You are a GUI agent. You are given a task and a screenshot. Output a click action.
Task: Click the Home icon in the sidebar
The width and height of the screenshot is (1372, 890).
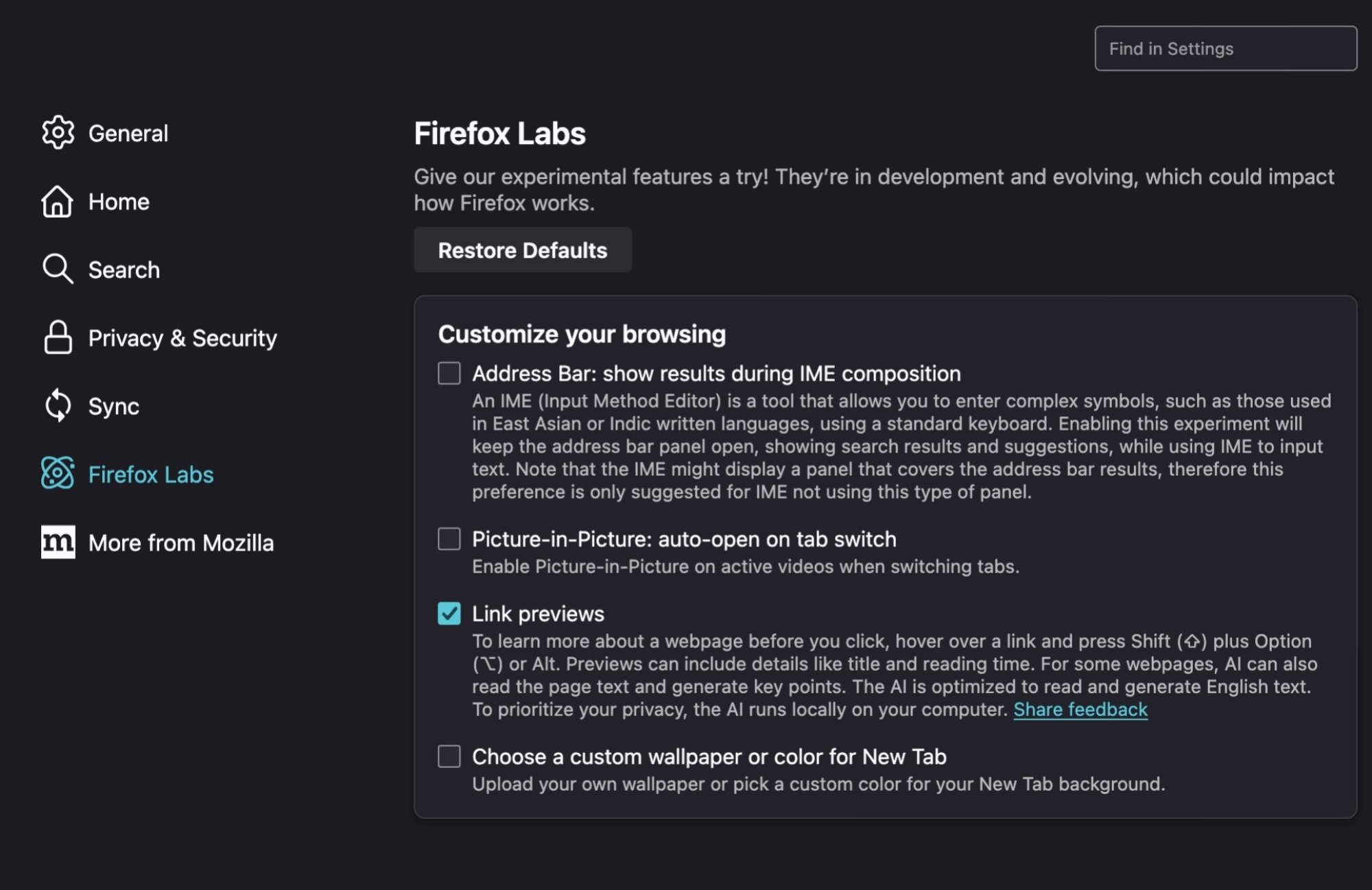click(58, 201)
